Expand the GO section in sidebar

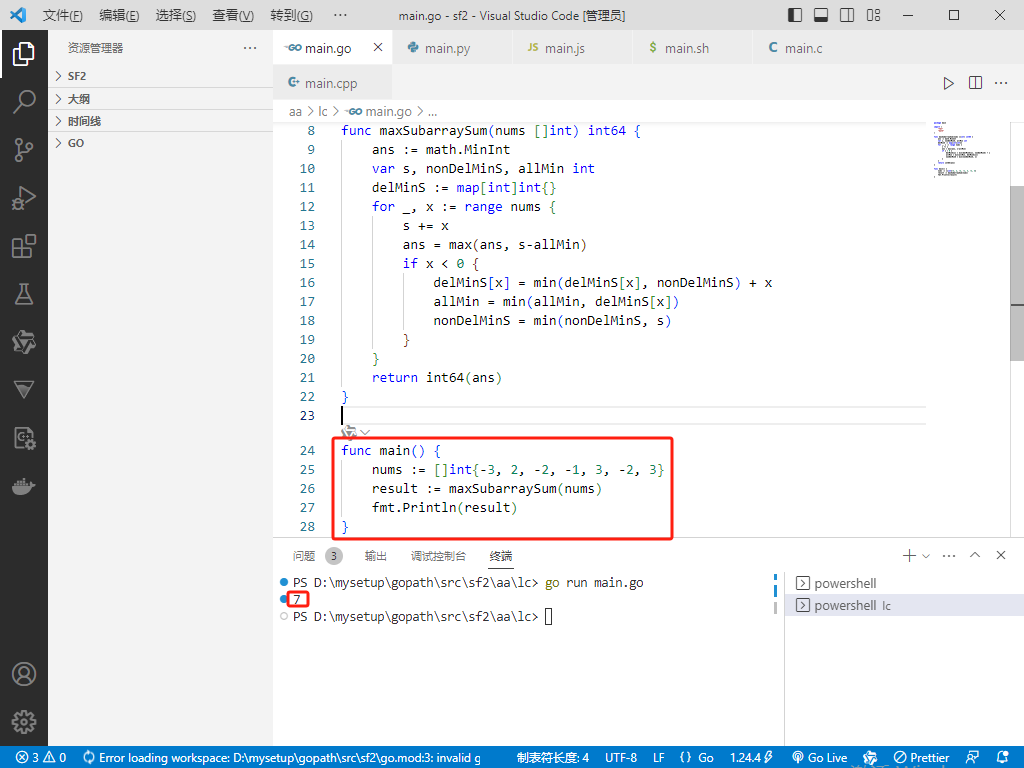[161, 143]
